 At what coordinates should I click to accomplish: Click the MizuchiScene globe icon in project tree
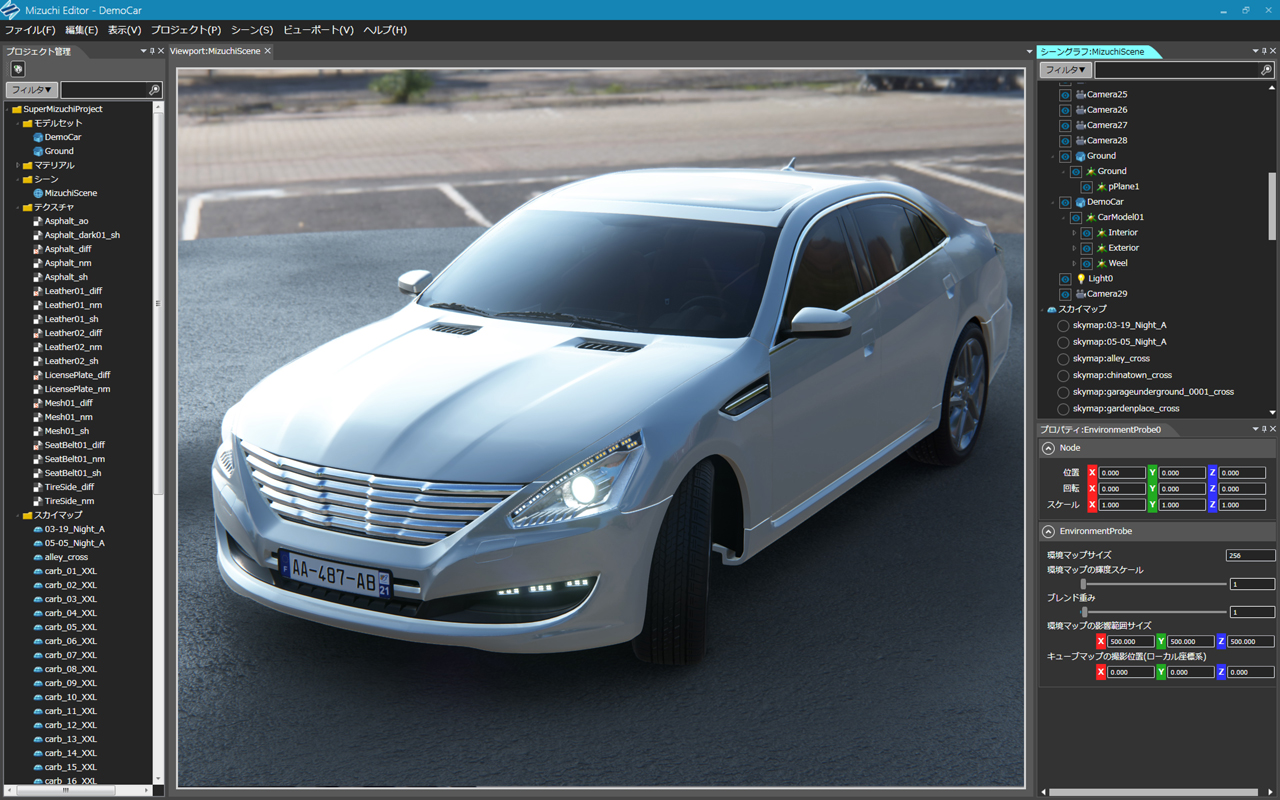point(38,193)
